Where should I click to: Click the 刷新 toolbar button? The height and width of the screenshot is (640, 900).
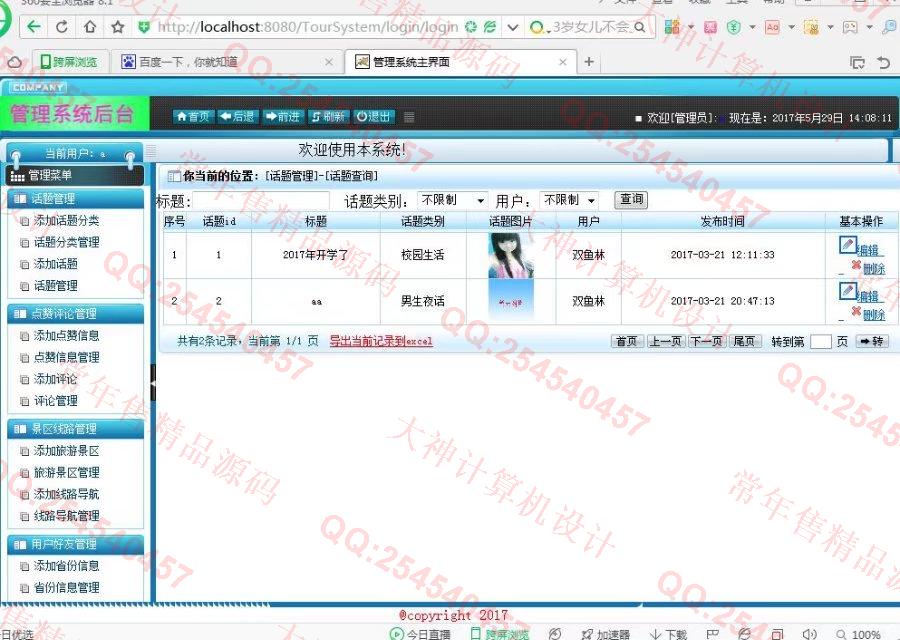(x=328, y=117)
